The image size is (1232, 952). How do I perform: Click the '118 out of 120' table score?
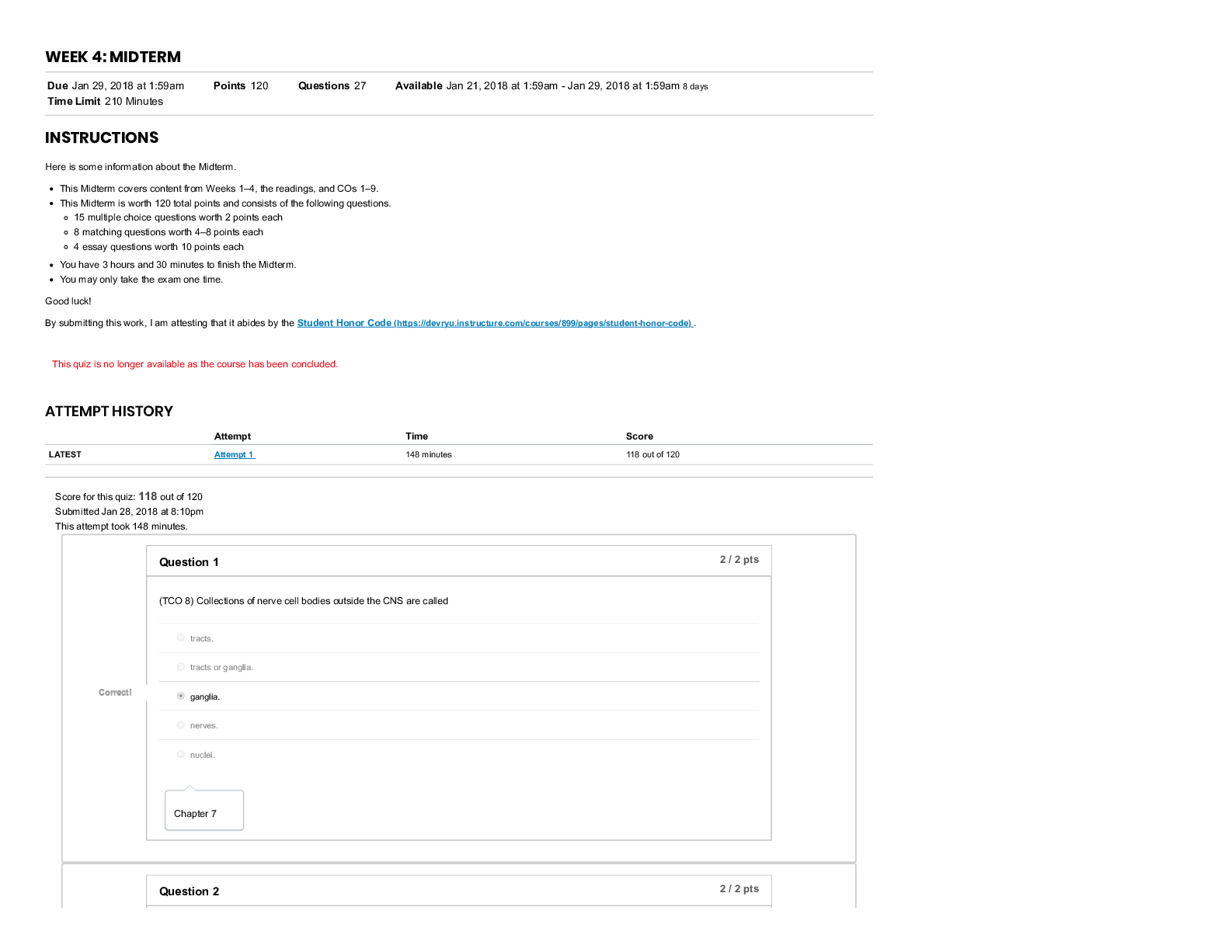[x=653, y=455]
